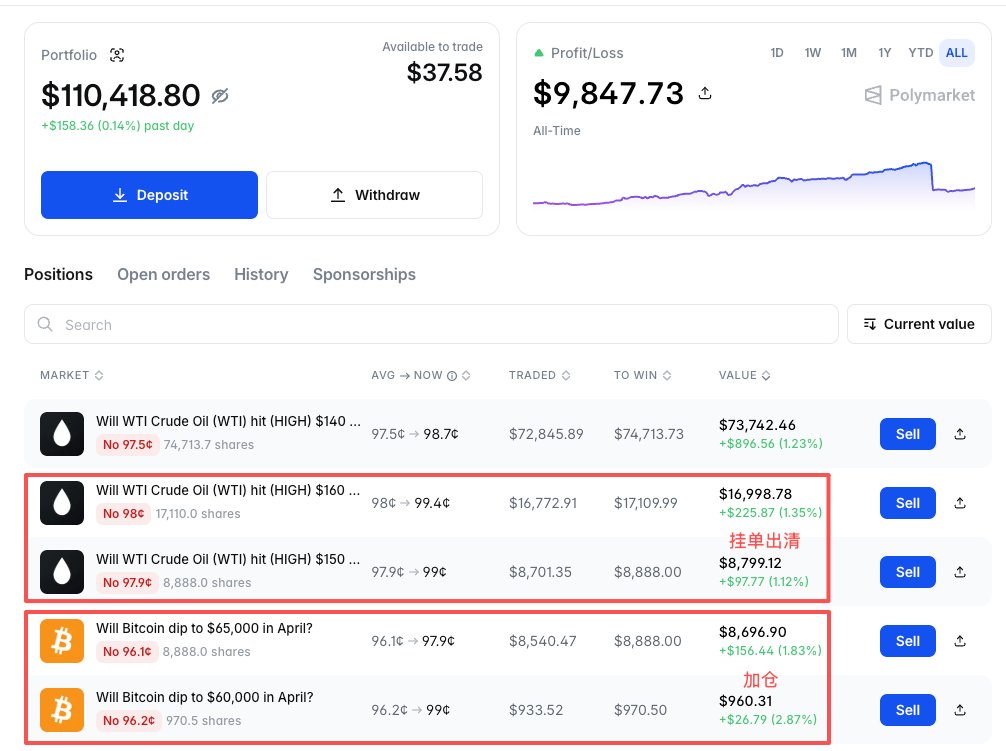
Task: Focus the positions Search field
Action: [431, 325]
